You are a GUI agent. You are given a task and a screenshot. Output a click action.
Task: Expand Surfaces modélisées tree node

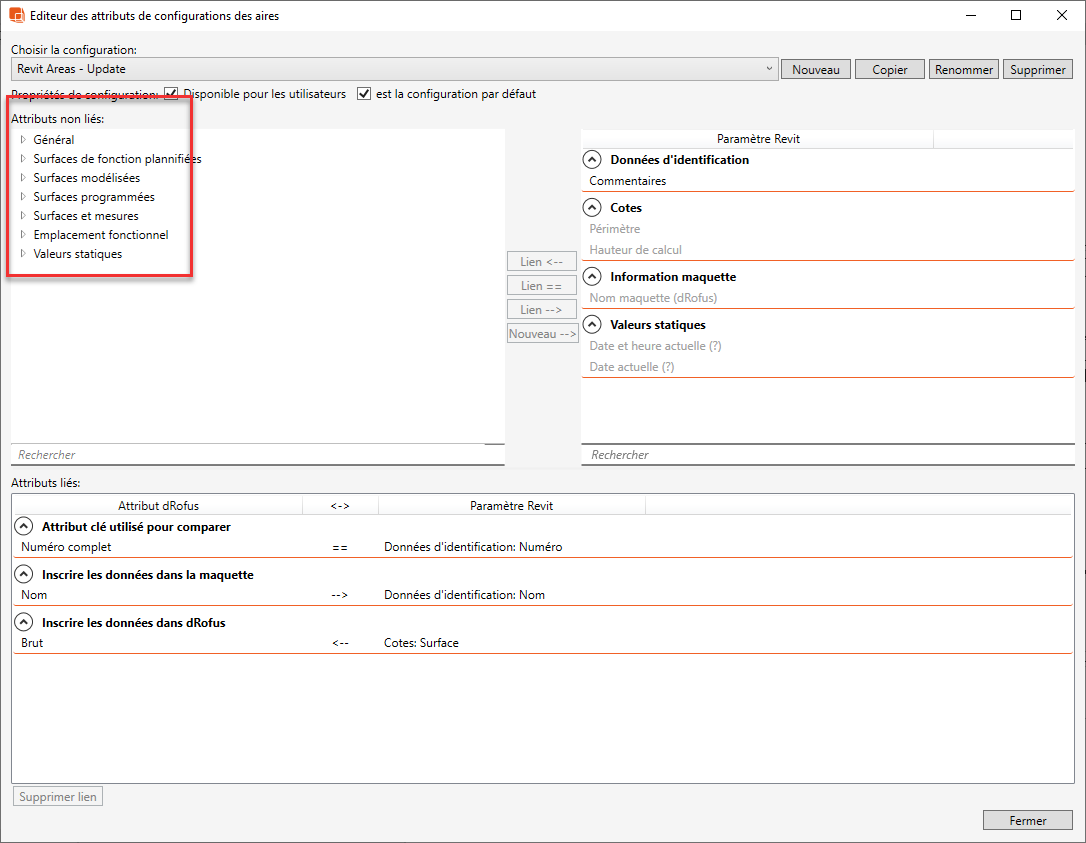pyautogui.click(x=23, y=178)
